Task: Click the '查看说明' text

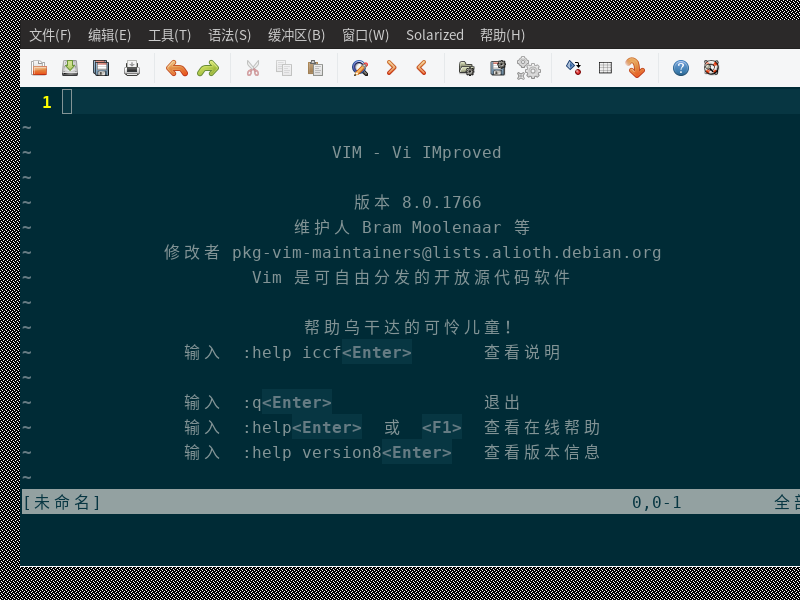Action: [x=522, y=353]
